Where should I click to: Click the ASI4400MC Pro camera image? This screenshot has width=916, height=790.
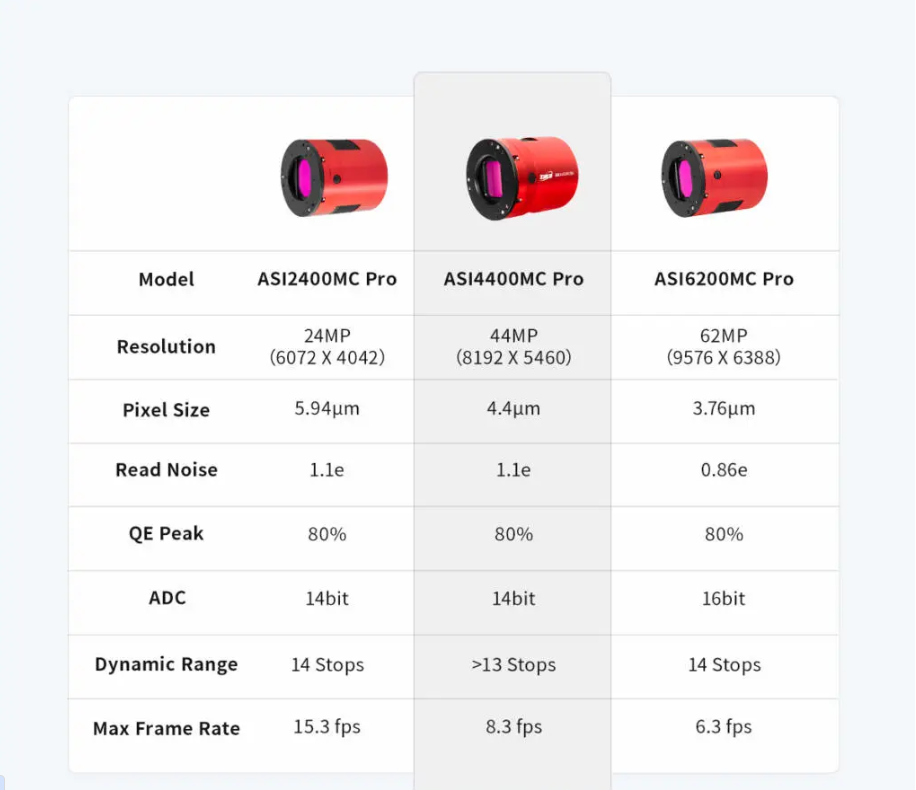coord(520,178)
